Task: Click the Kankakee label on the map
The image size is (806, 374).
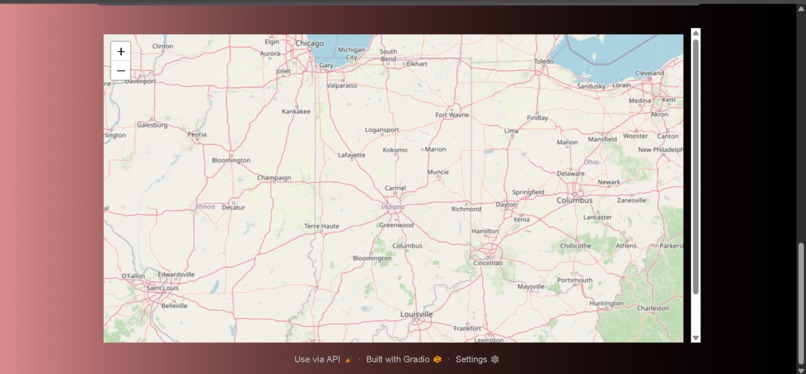Action: (296, 111)
